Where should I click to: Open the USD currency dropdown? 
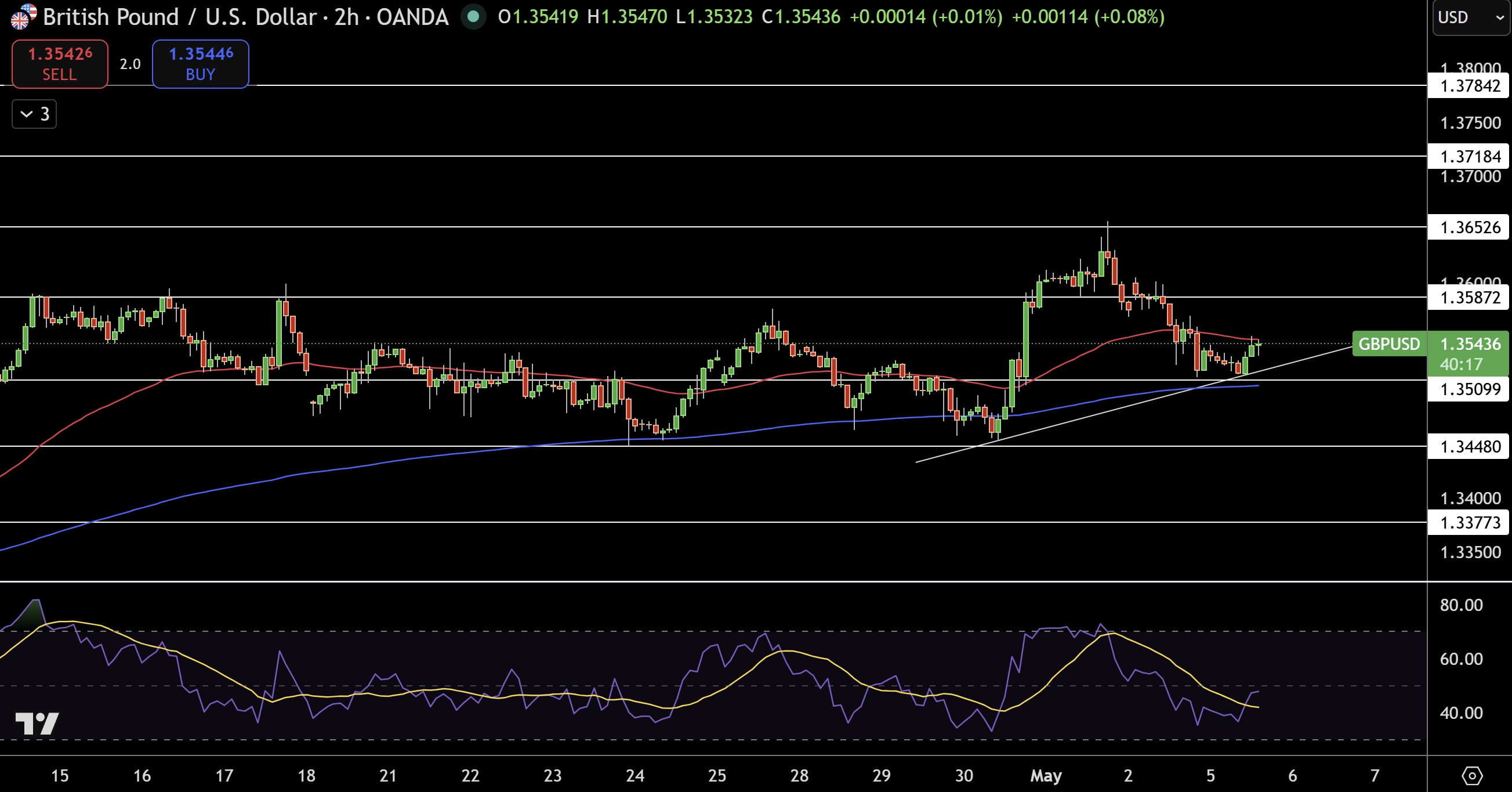pos(1471,17)
